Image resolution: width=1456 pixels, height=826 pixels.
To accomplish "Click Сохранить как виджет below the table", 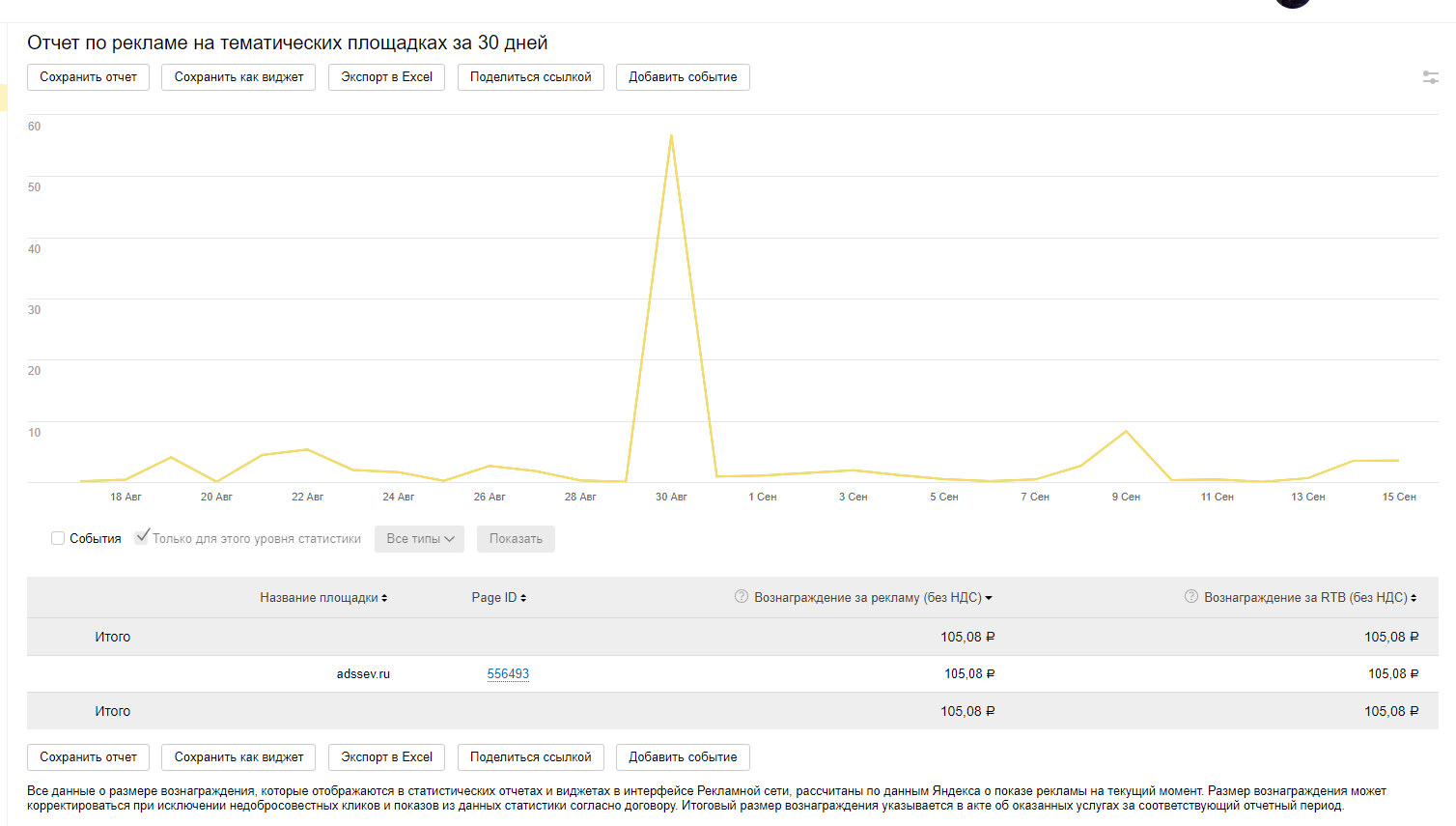I will [238, 757].
